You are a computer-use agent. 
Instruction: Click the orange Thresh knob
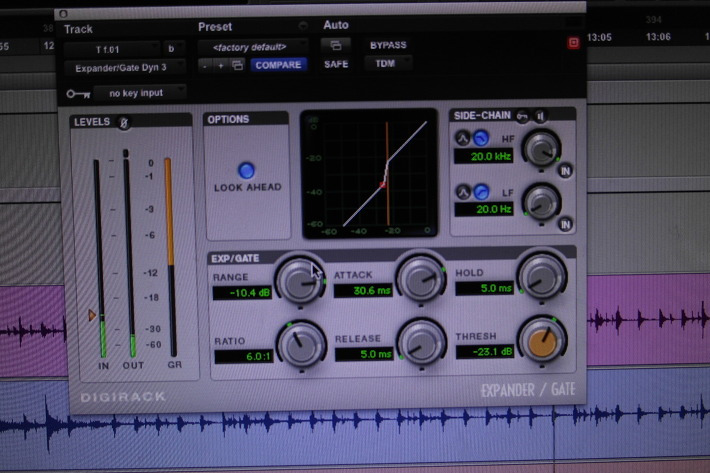(x=542, y=340)
